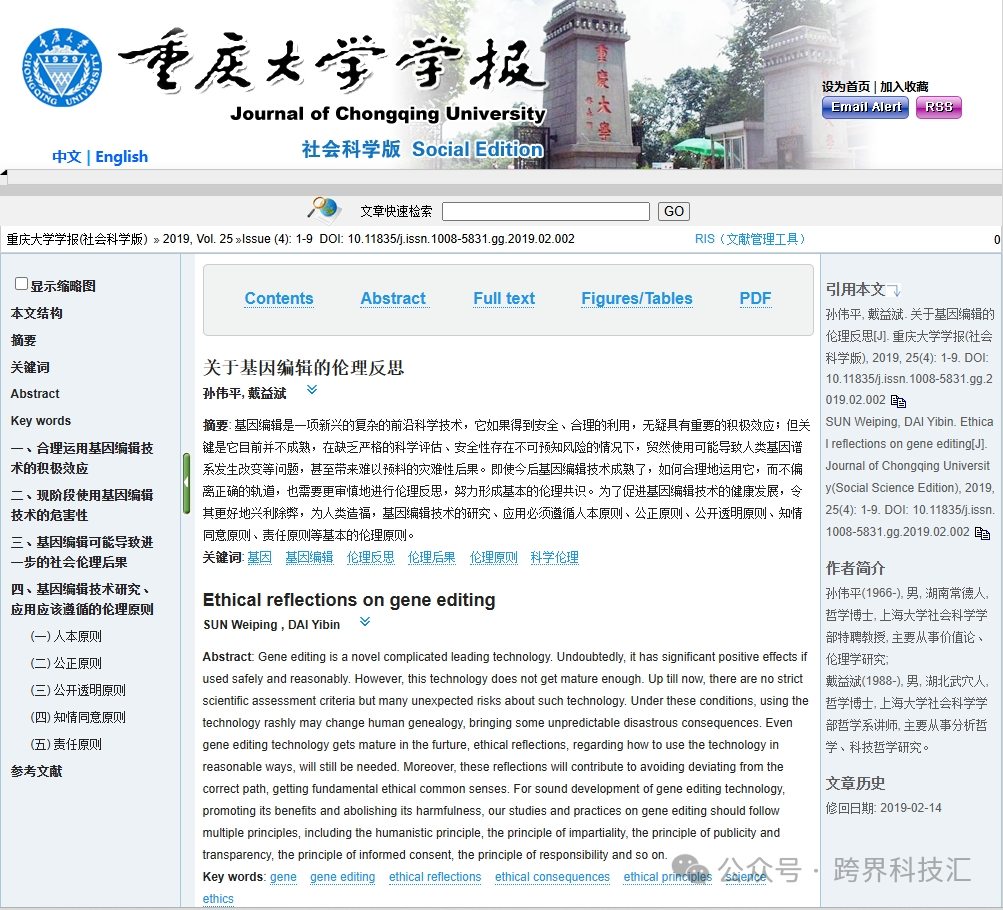
Task: Open subsection (二) 公正原则
Action: pyautogui.click(x=66, y=663)
